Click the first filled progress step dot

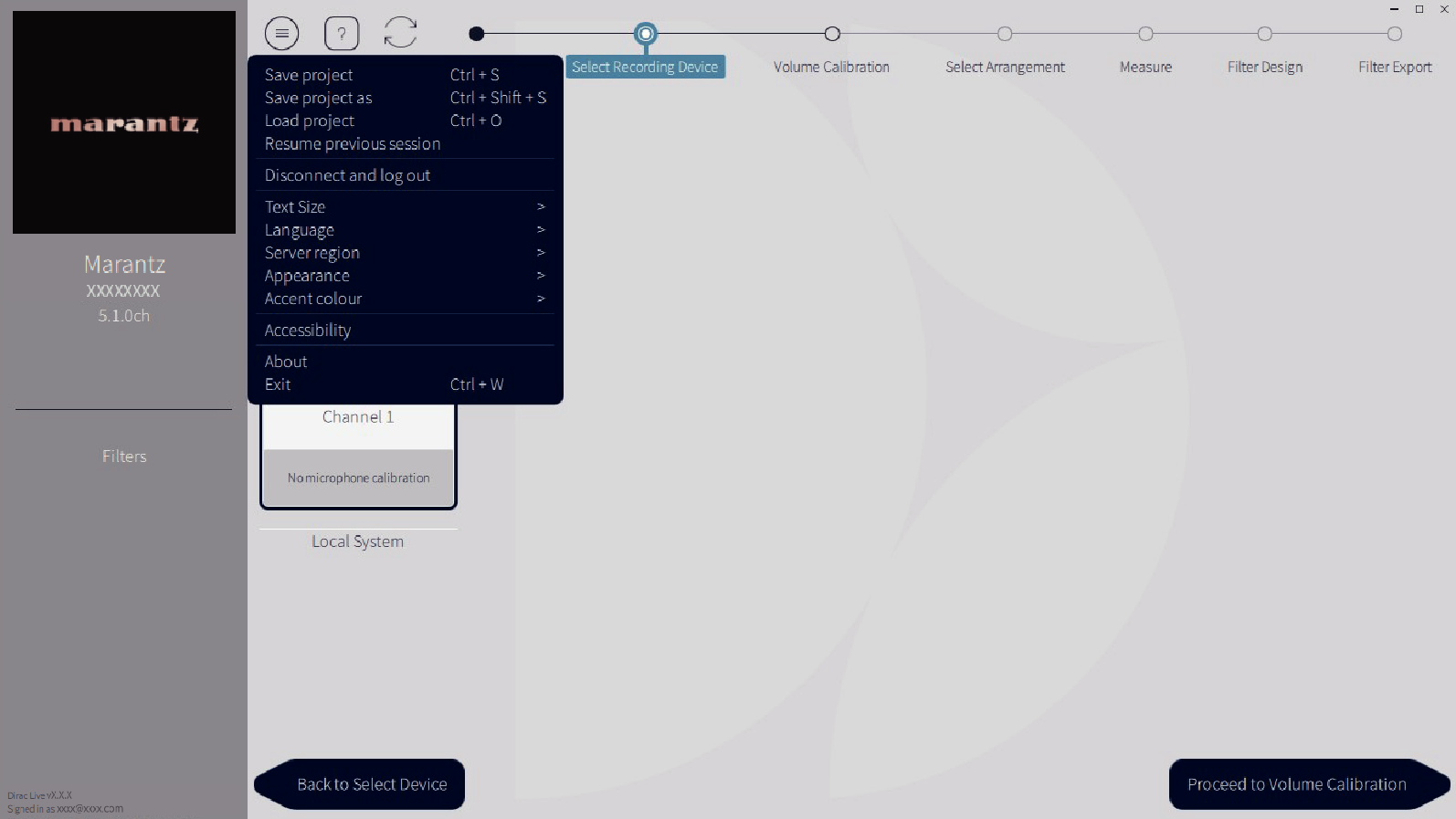(476, 34)
